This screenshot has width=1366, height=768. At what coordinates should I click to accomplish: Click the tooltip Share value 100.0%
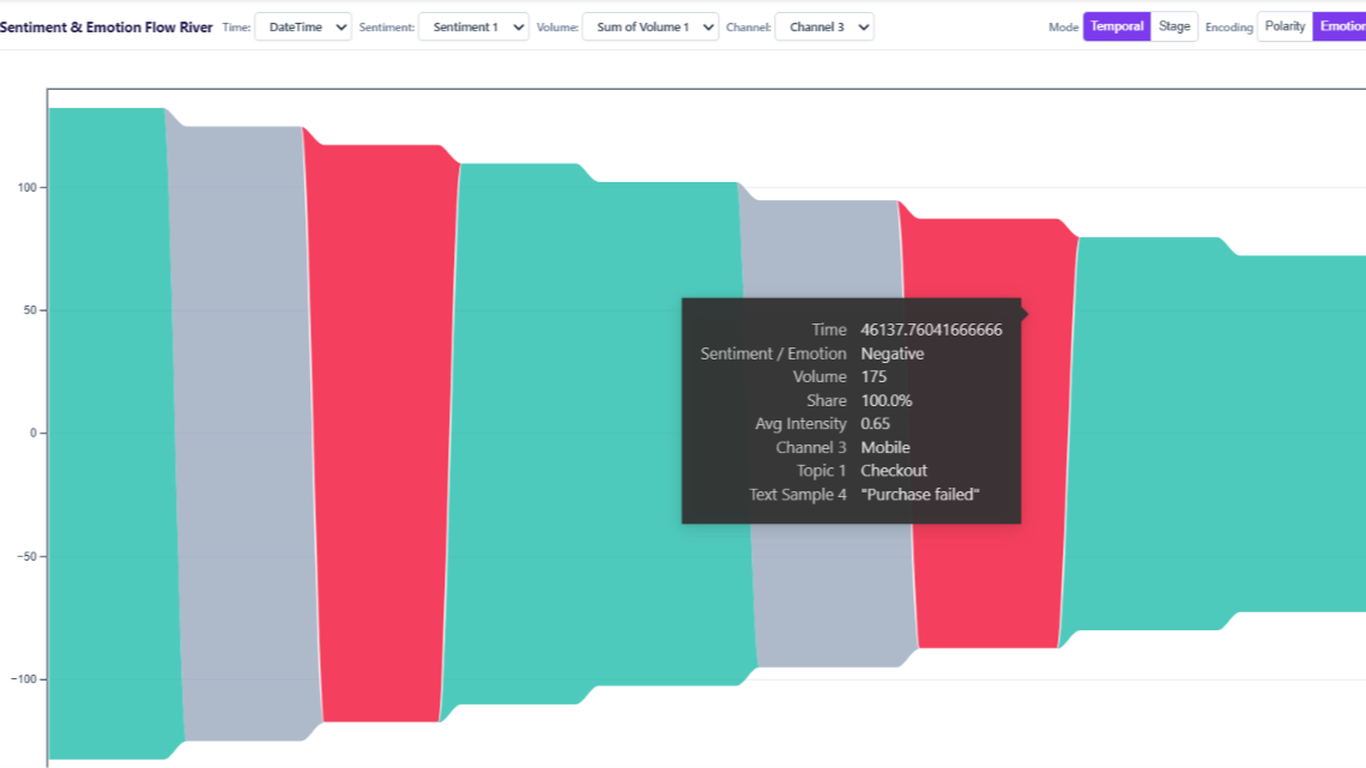point(886,400)
